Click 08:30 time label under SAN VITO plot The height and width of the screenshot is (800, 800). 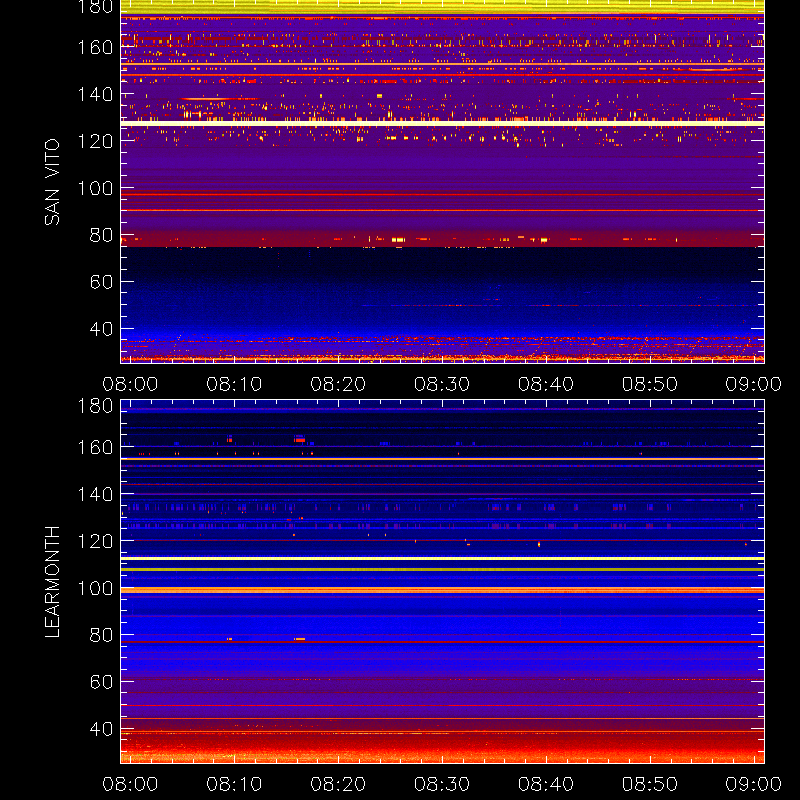pos(442,384)
